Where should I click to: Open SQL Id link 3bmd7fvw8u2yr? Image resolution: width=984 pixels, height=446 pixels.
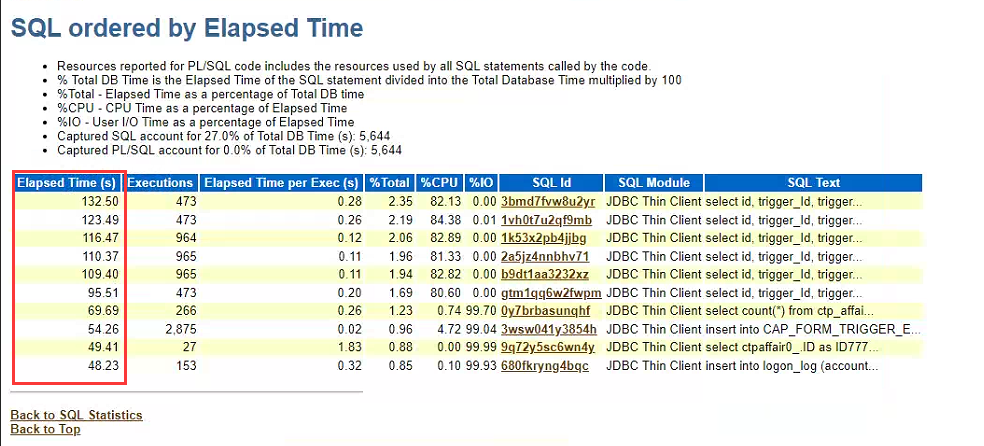point(547,201)
